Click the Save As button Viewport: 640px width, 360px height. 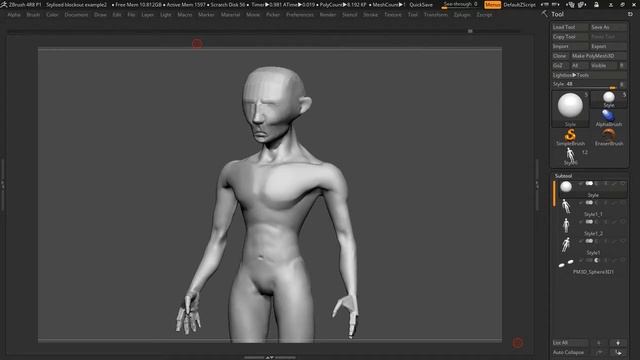pos(608,27)
